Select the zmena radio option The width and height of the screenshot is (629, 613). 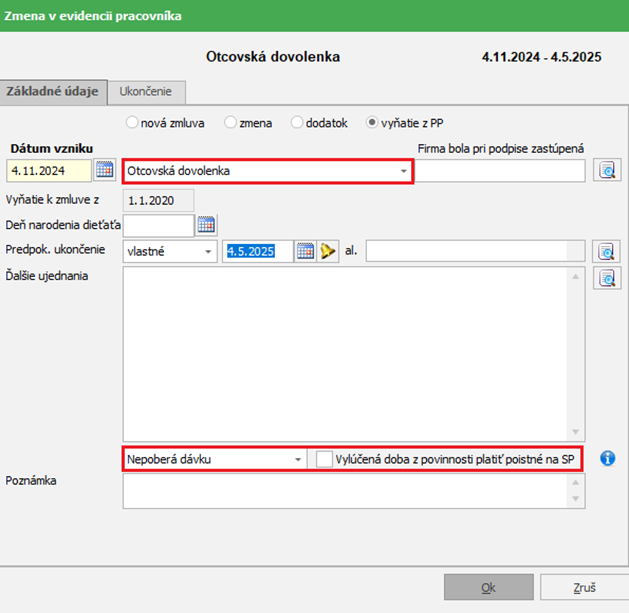tap(230, 122)
